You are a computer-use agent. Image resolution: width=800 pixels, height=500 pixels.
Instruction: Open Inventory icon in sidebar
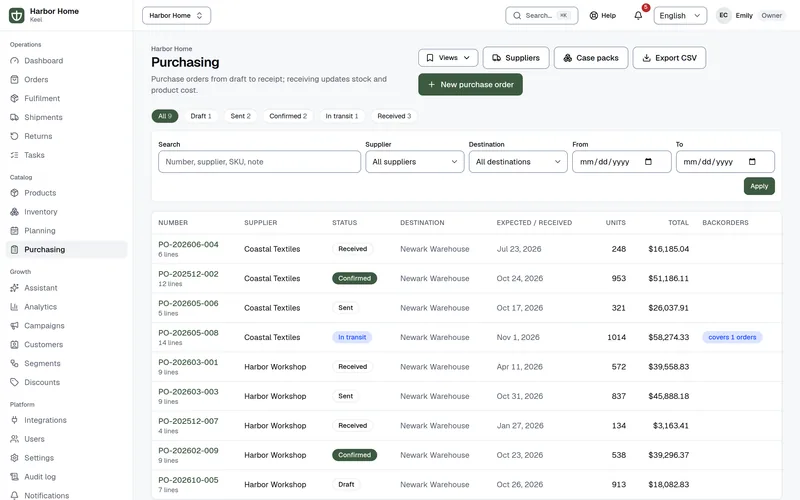[x=14, y=212]
